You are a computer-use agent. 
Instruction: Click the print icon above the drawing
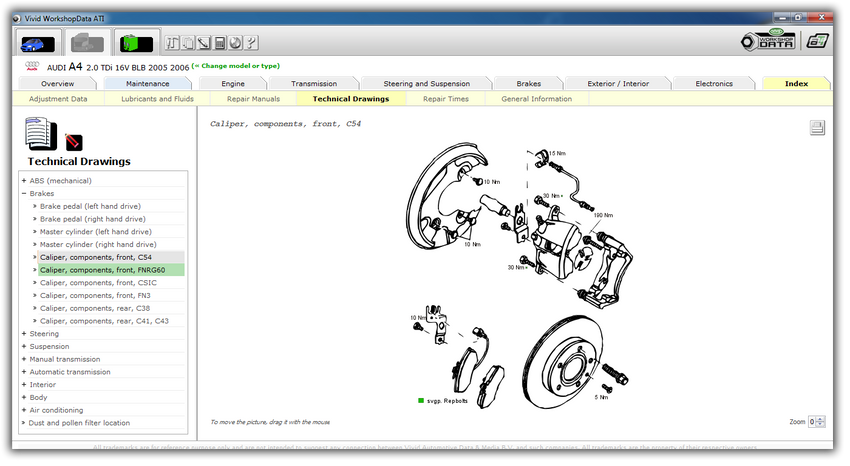[817, 128]
